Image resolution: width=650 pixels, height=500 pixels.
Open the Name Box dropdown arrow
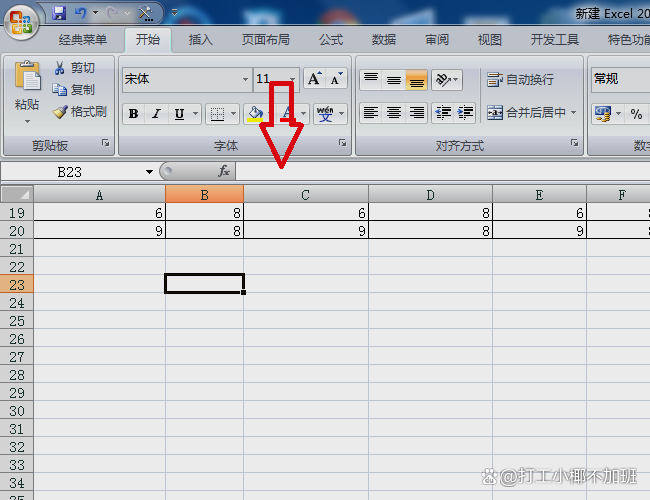pos(149,172)
